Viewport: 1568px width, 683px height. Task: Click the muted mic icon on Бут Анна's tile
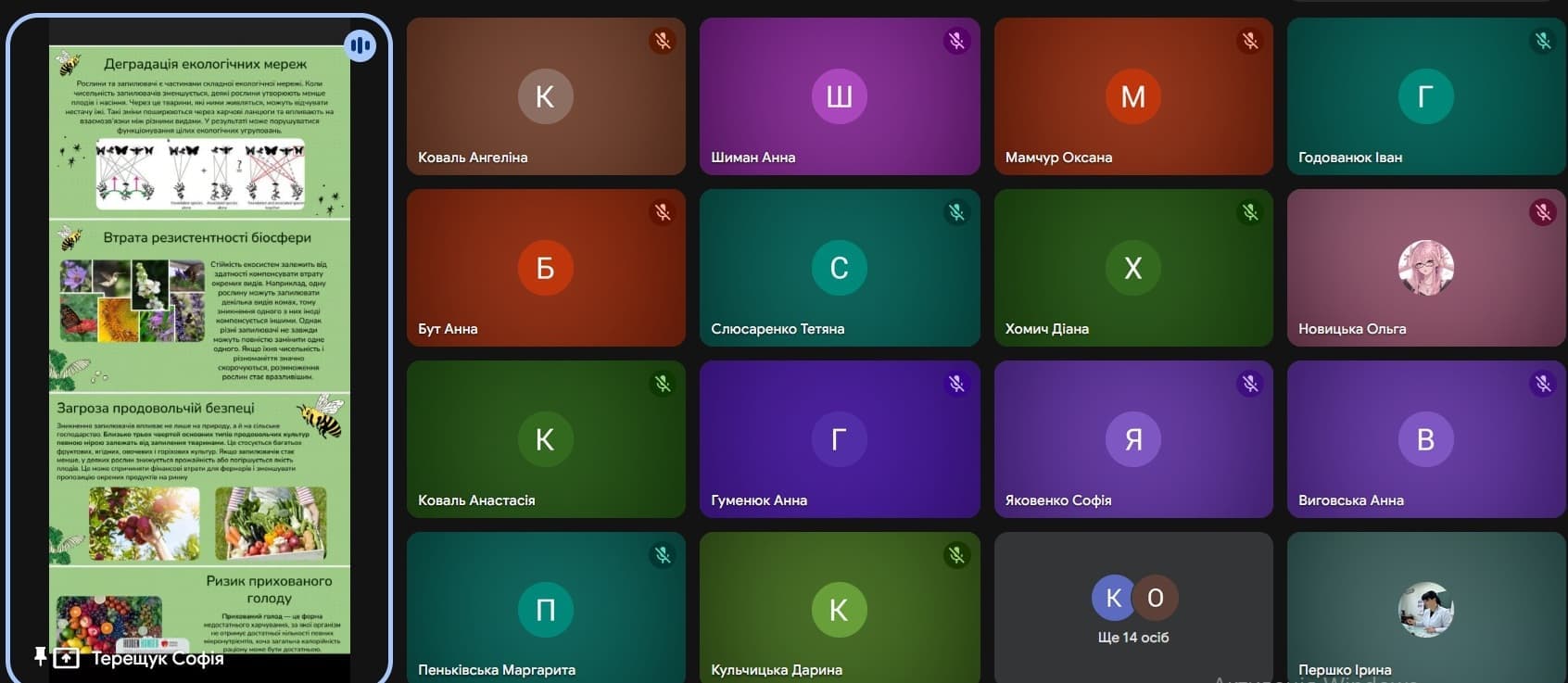click(663, 212)
